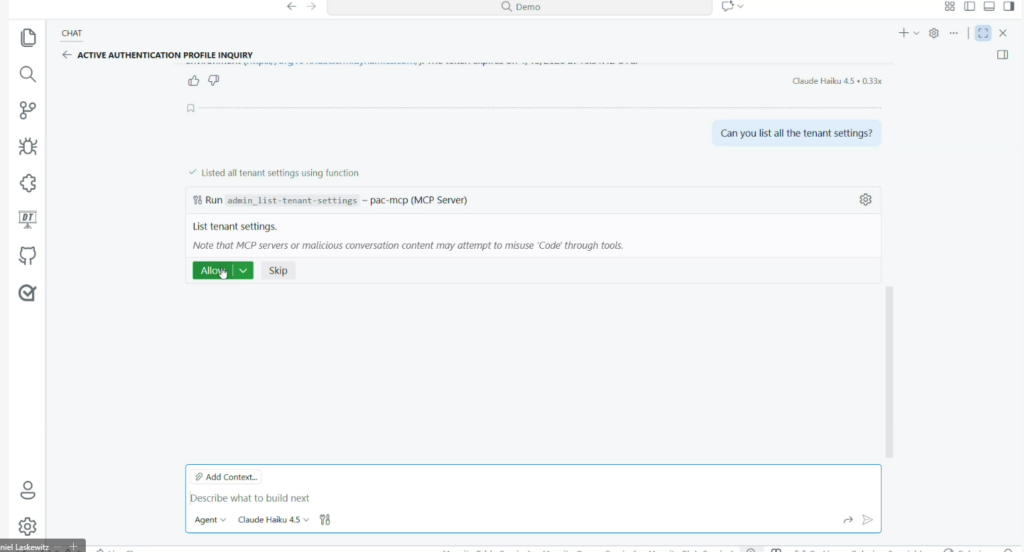Click 'Active Authentication Profile Inquiry' chat title
Image resolution: width=1024 pixels, height=552 pixels.
(165, 55)
